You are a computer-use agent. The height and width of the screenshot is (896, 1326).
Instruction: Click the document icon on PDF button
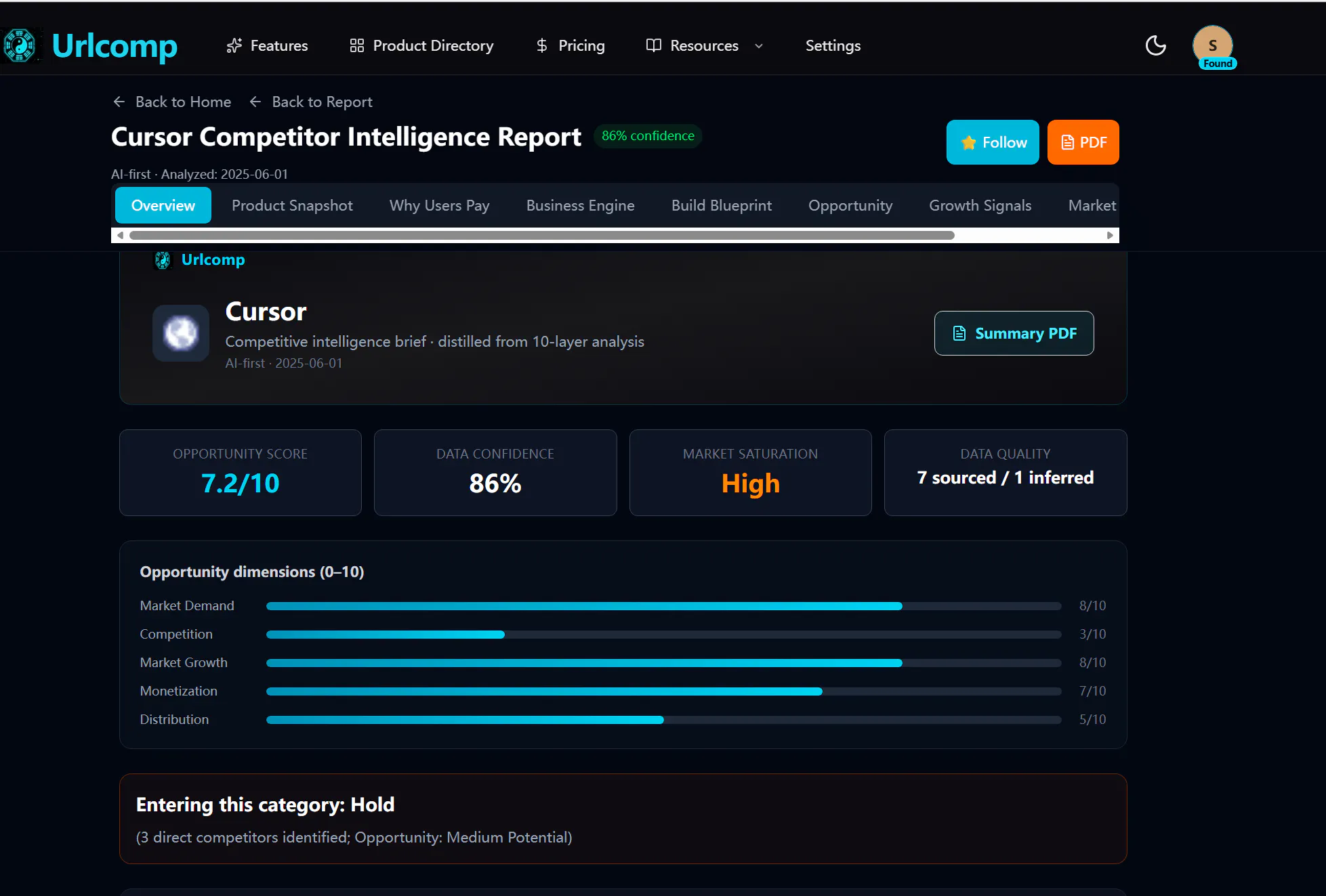pos(1067,142)
